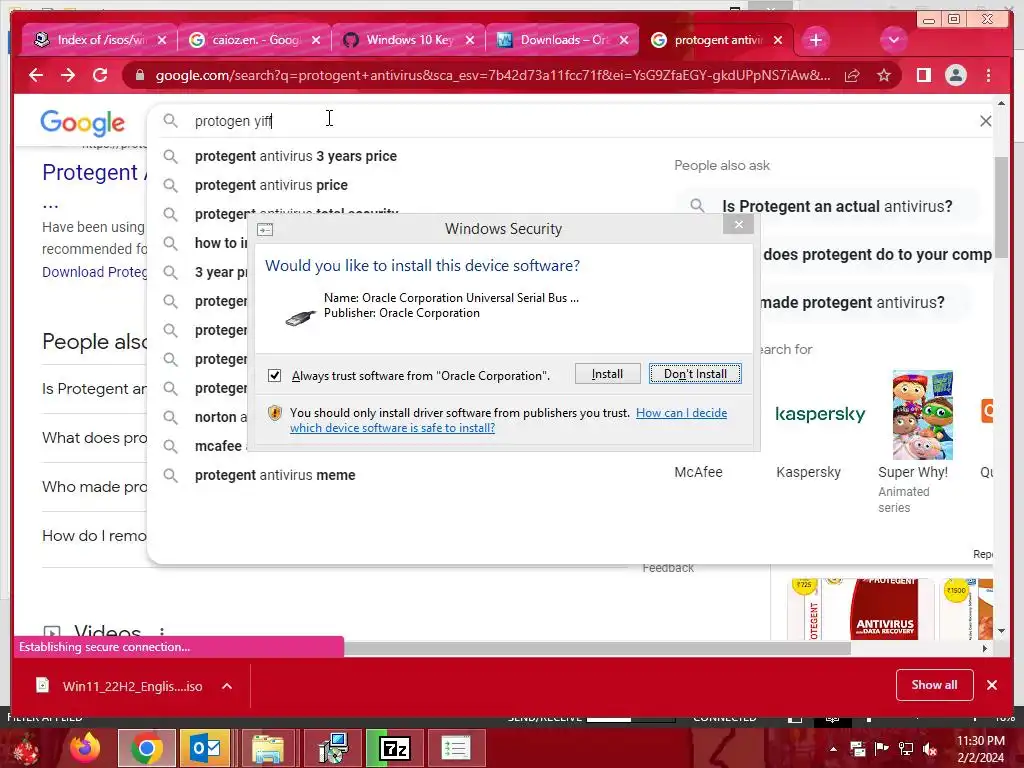Open the Win11_22H2 iso download menu arrow
This screenshot has width=1024, height=768.
227,686
